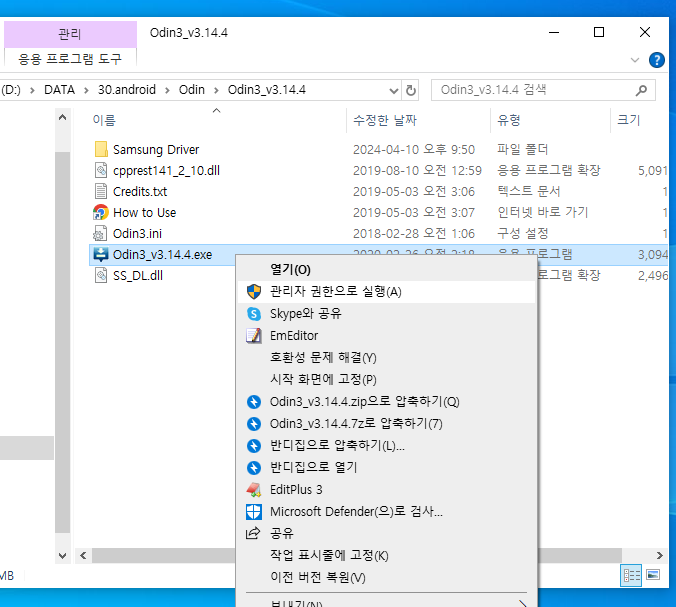This screenshot has height=607, width=676.
Task: Select 시작 화면에 고정(P) entry
Action: 386,379
